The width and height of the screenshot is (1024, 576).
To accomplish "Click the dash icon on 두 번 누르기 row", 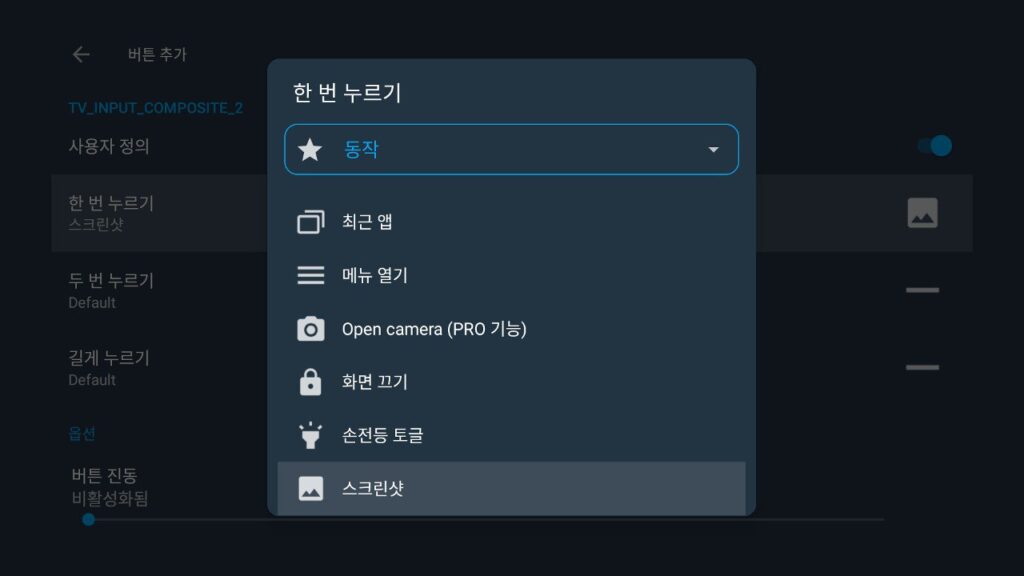I will tap(922, 290).
